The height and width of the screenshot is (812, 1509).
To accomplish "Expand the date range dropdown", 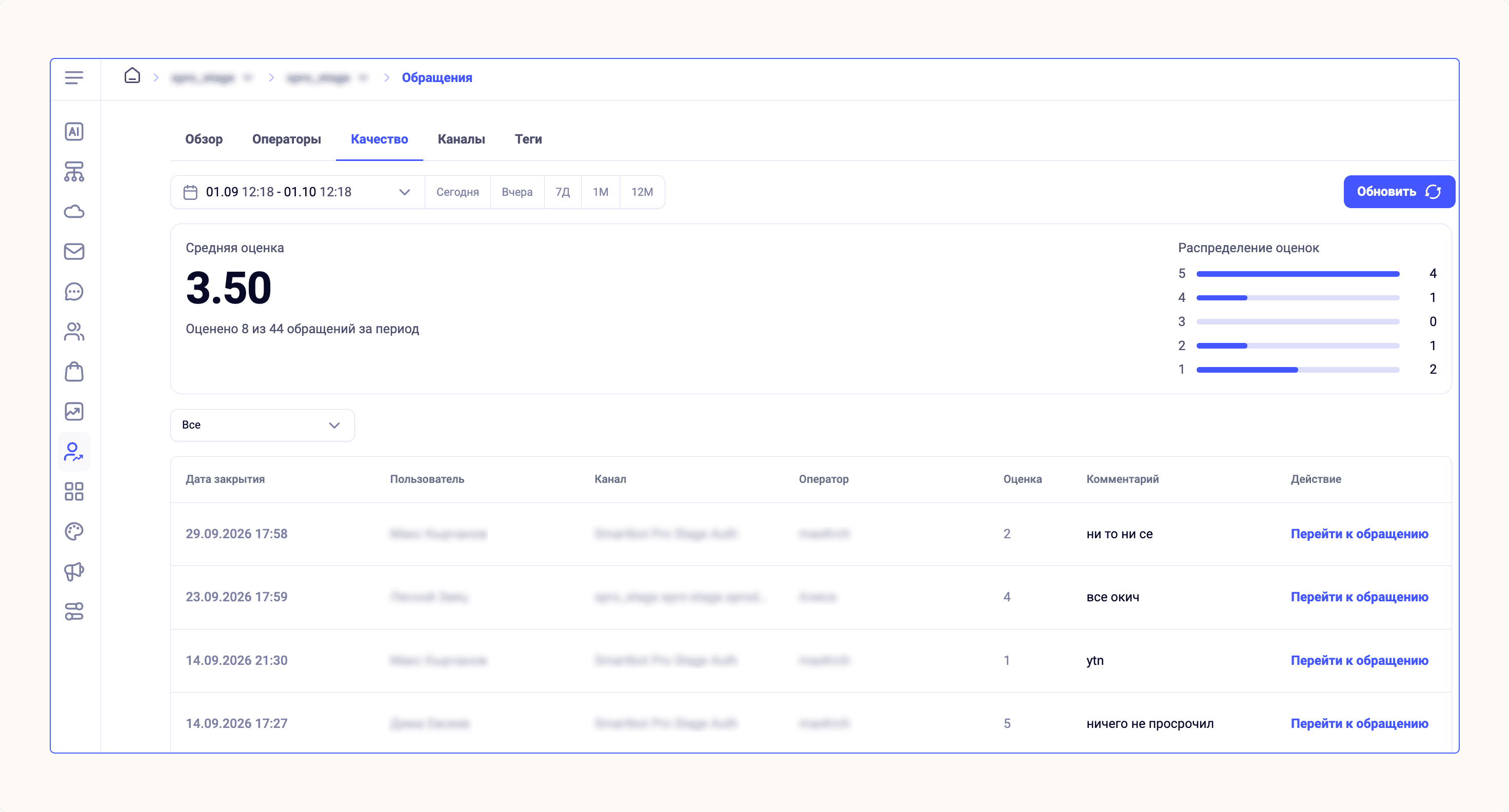I will [x=404, y=192].
